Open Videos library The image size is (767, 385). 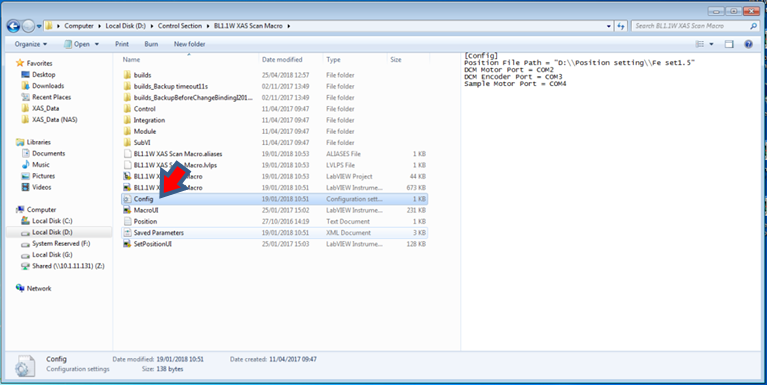(x=42, y=187)
